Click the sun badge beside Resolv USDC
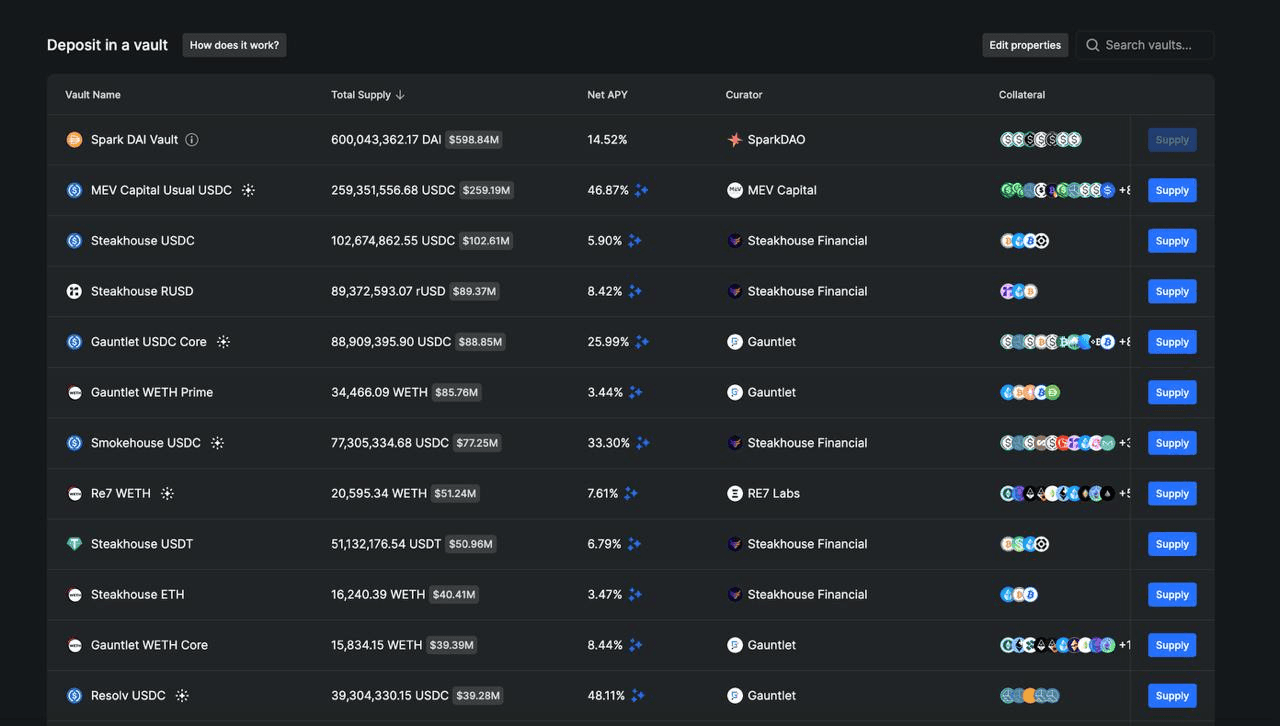This screenshot has width=1280, height=726. (182, 696)
